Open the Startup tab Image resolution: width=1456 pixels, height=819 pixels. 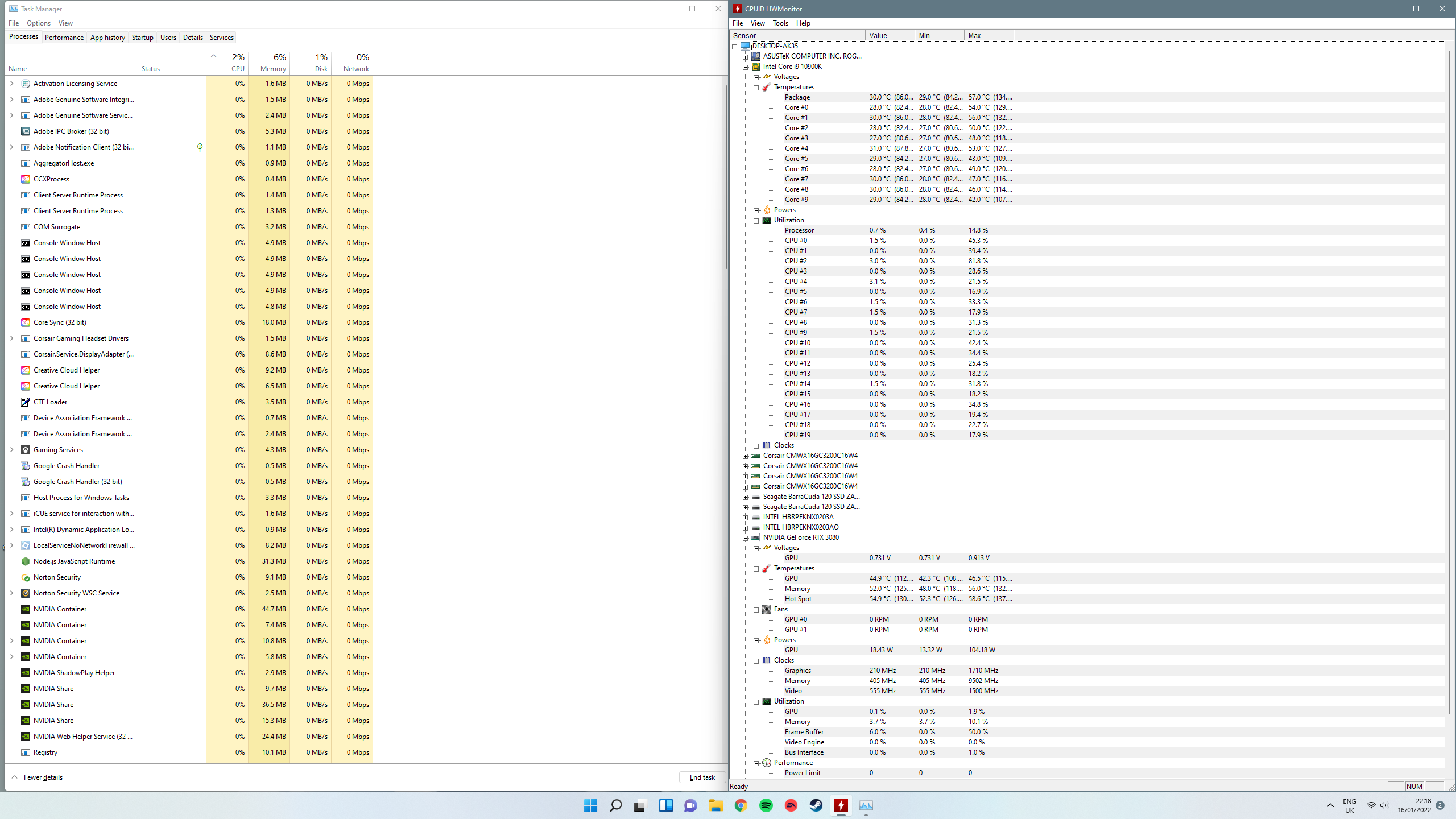[142, 38]
